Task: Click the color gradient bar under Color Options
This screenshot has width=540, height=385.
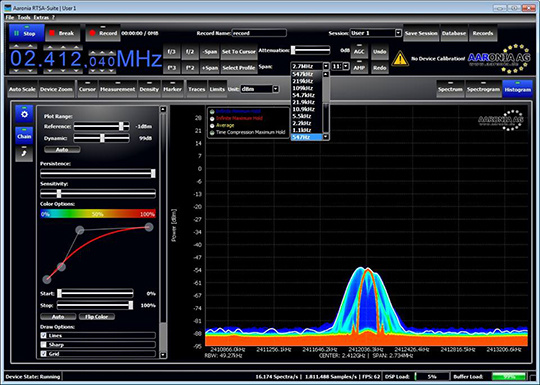Action: pos(98,214)
